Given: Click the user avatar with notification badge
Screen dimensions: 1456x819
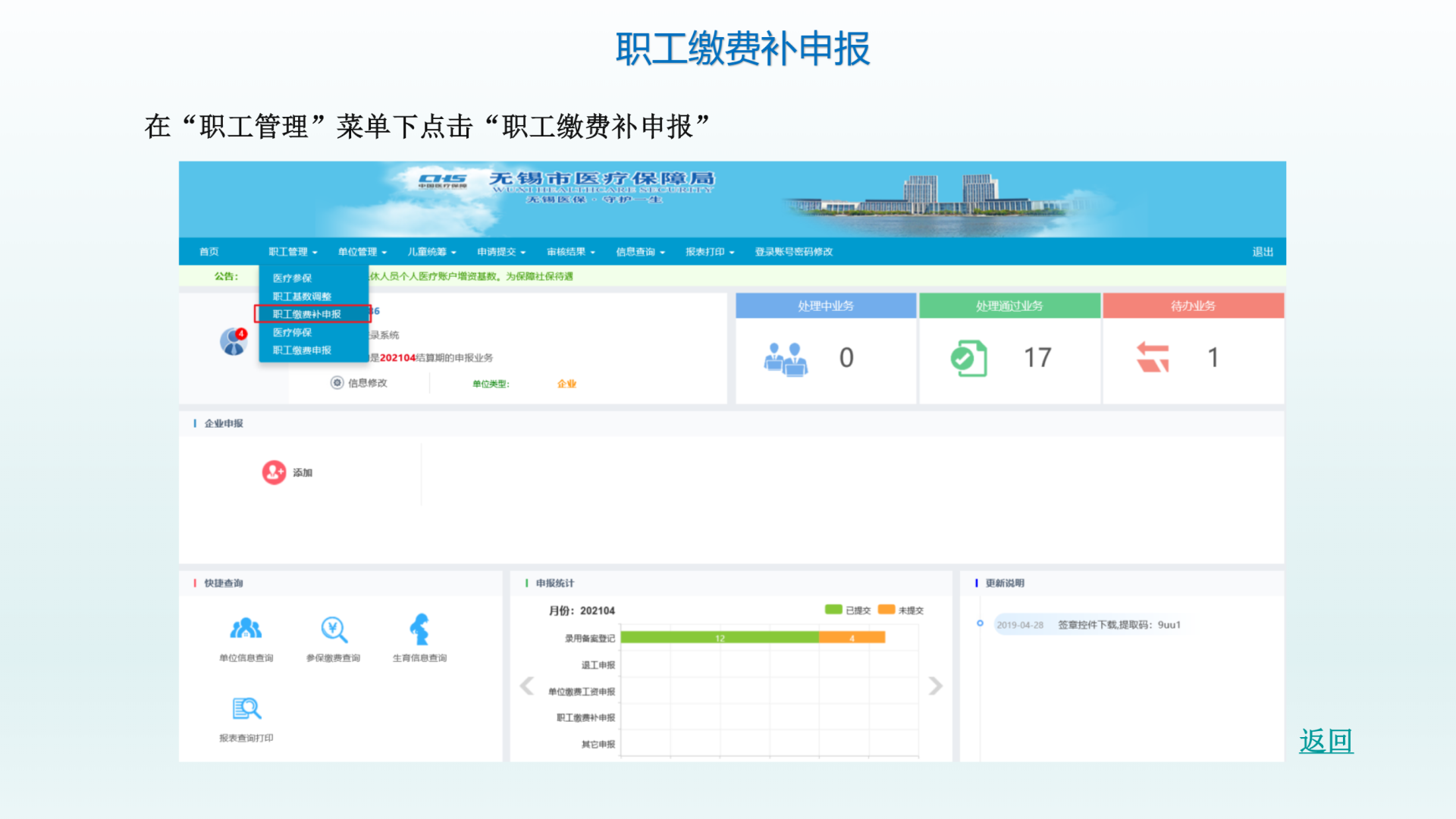Looking at the screenshot, I should (x=234, y=342).
